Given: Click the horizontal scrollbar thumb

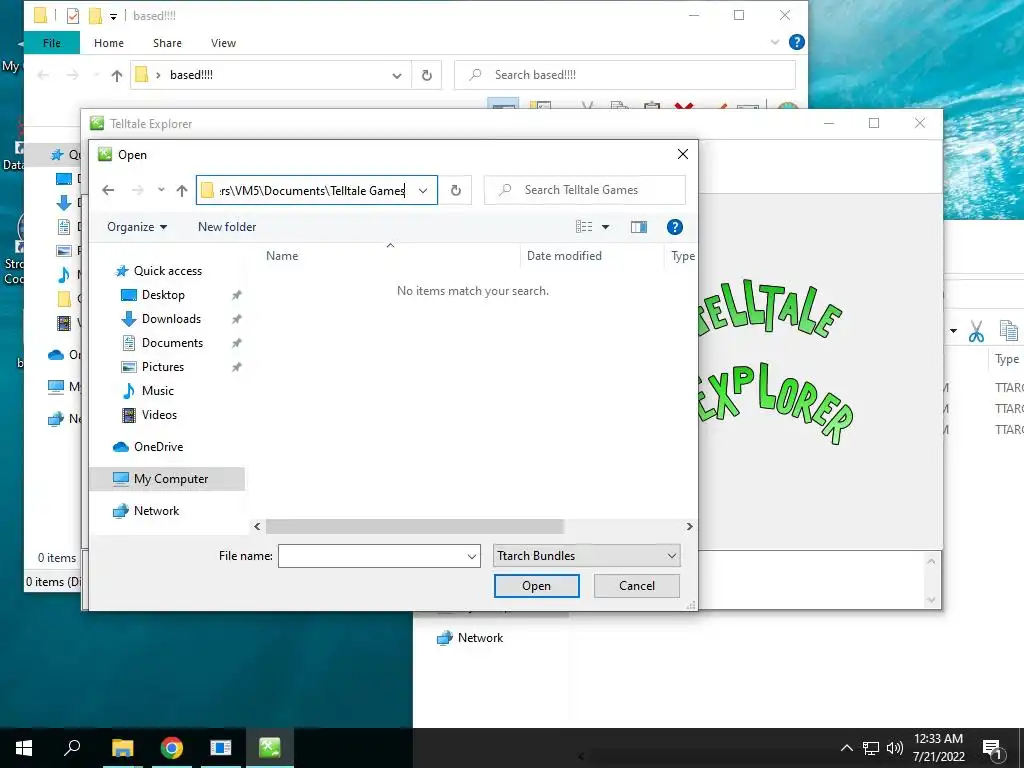Looking at the screenshot, I should click(415, 526).
